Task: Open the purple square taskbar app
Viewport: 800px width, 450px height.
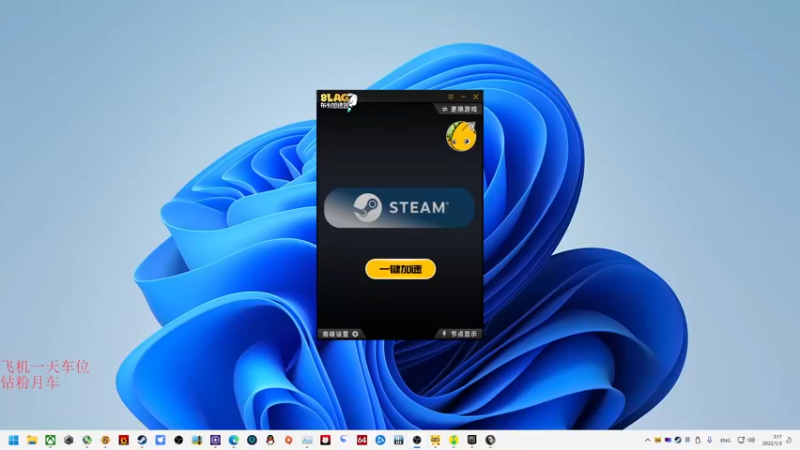Action: point(215,440)
